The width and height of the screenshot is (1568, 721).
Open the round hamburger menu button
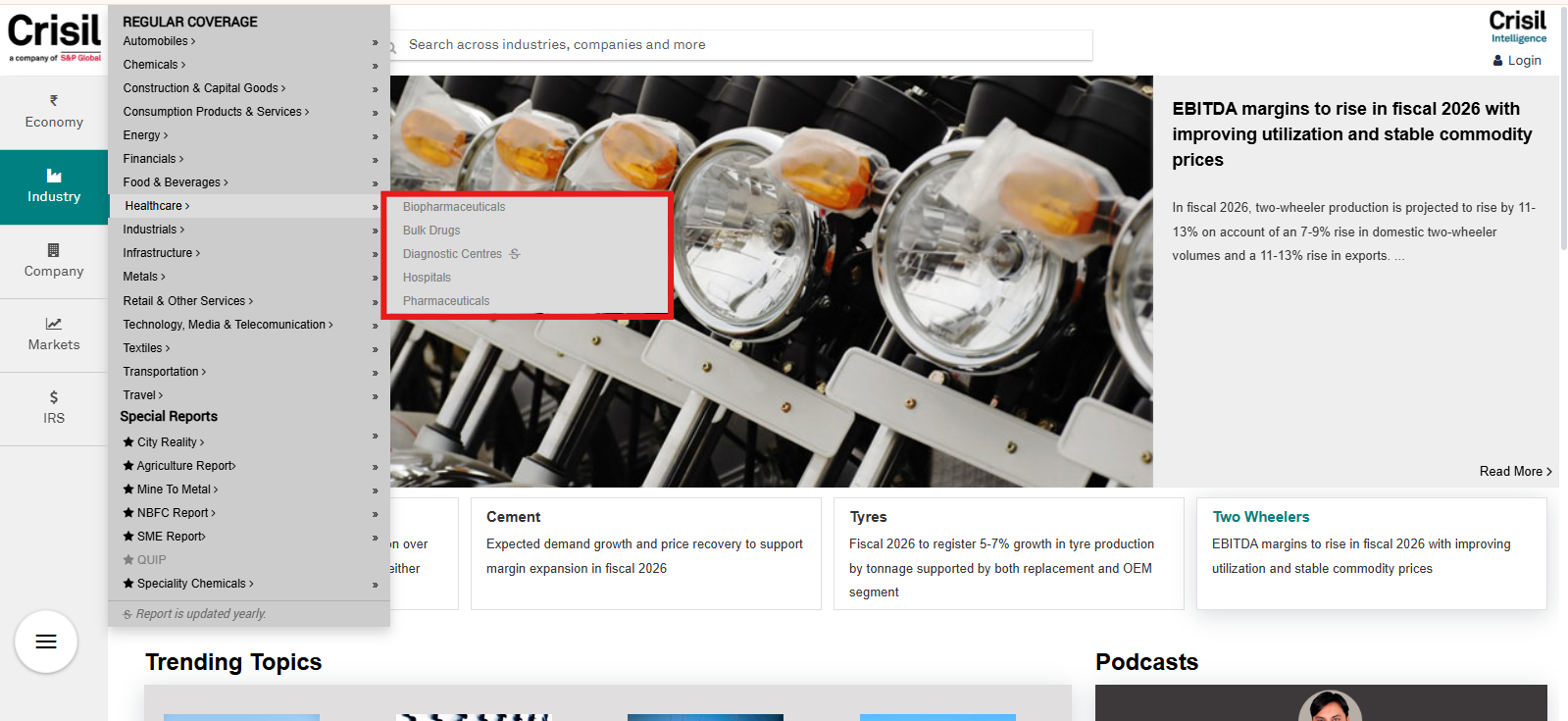pyautogui.click(x=46, y=642)
